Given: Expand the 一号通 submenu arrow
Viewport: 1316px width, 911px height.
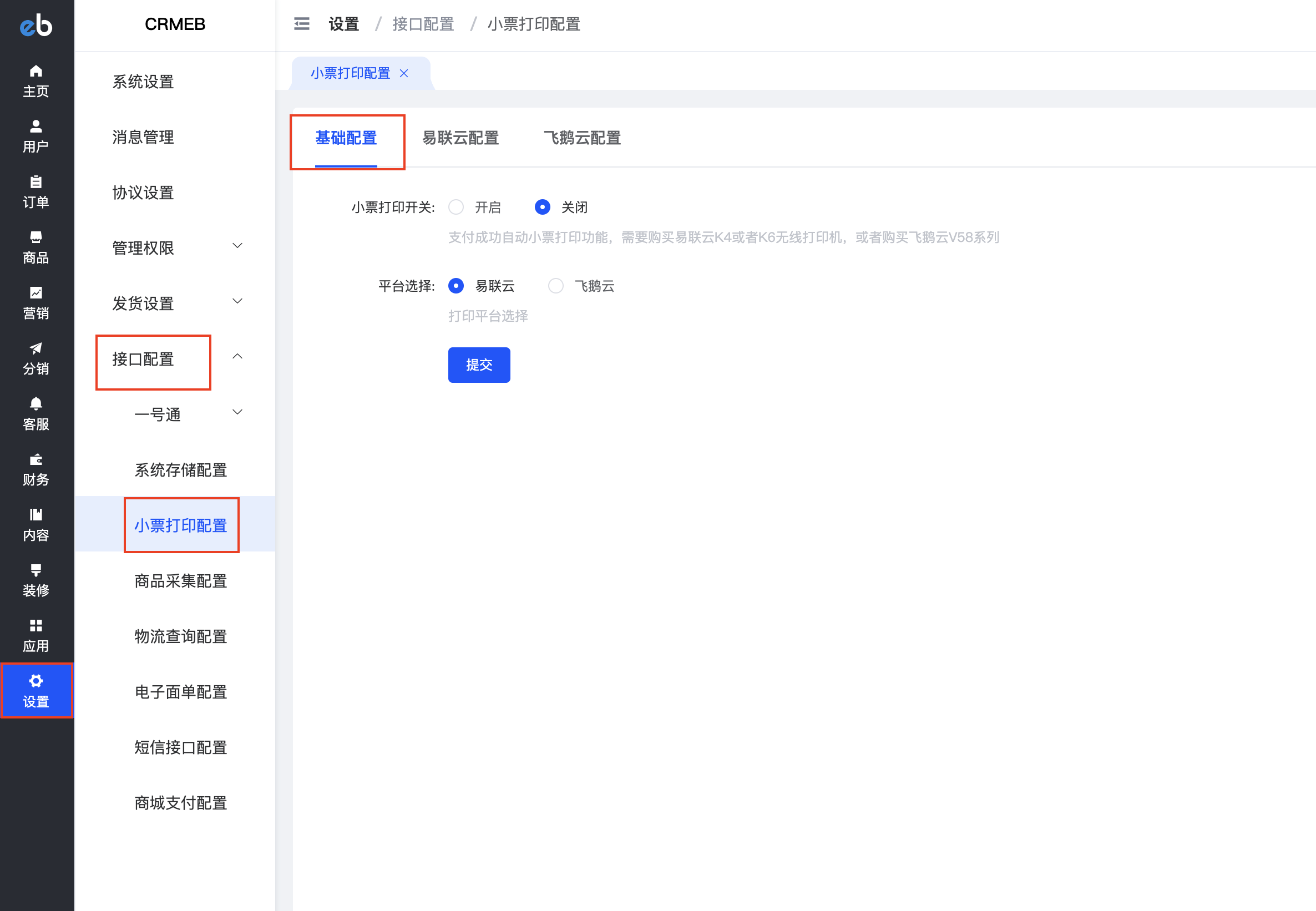Looking at the screenshot, I should [237, 412].
